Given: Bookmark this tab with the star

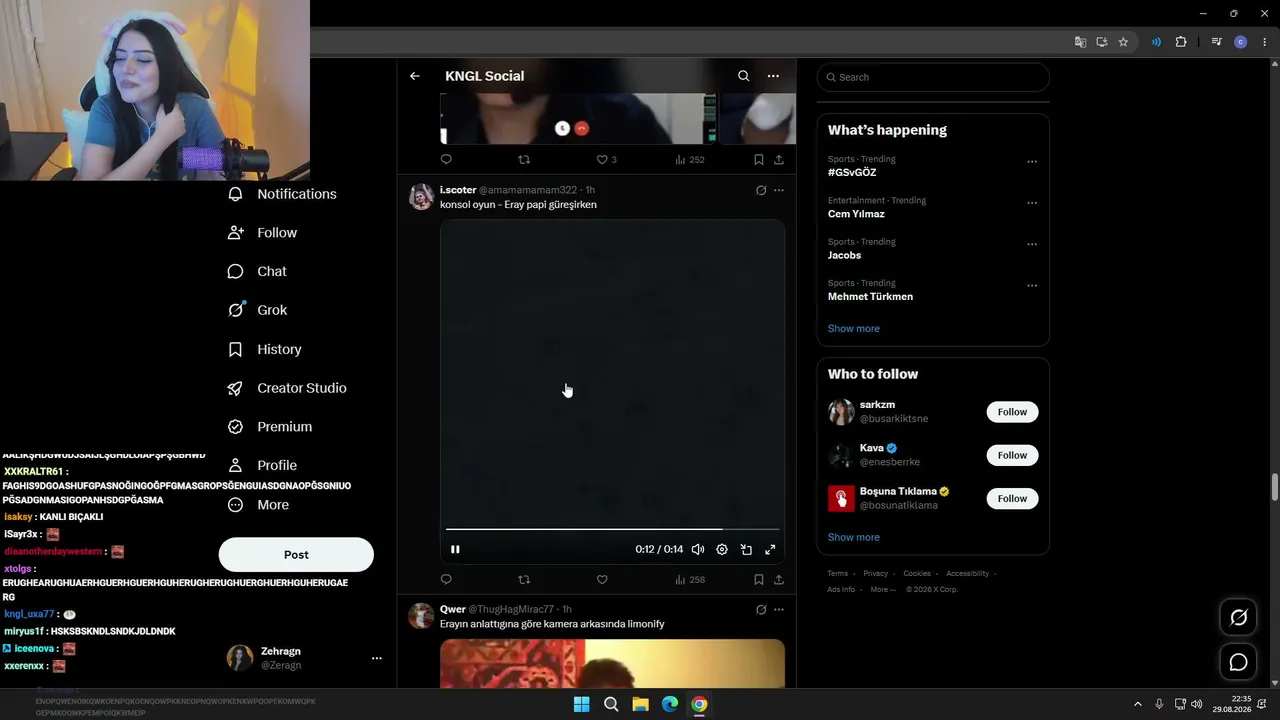Looking at the screenshot, I should [x=1123, y=42].
